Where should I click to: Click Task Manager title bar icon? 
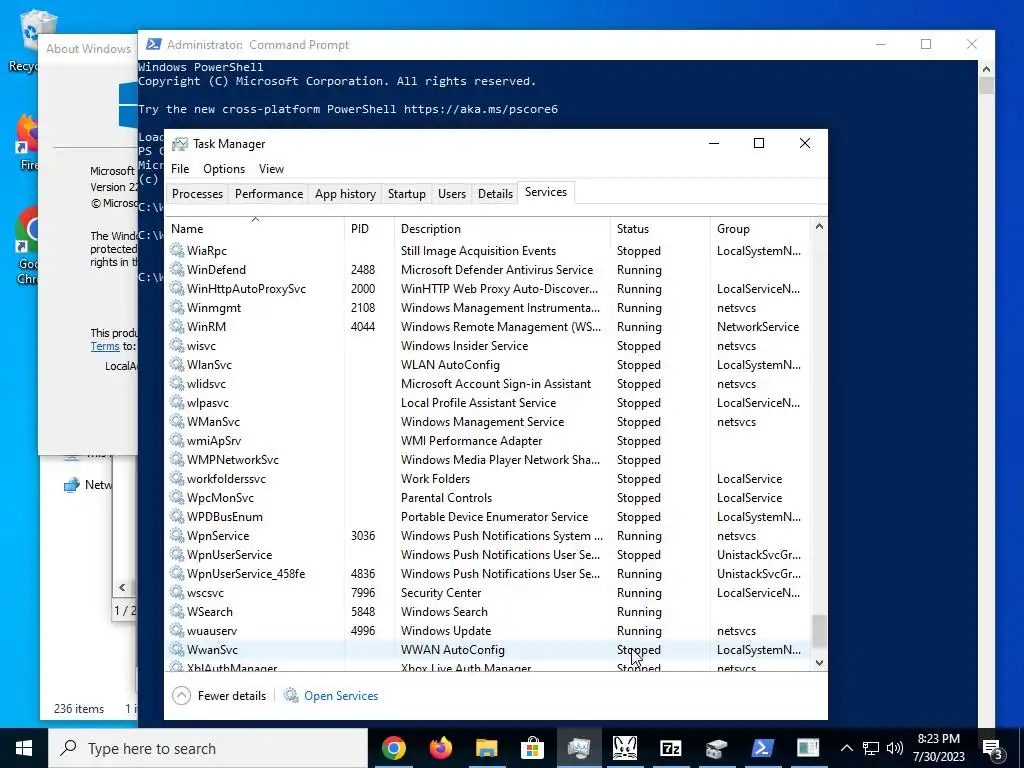click(x=180, y=144)
